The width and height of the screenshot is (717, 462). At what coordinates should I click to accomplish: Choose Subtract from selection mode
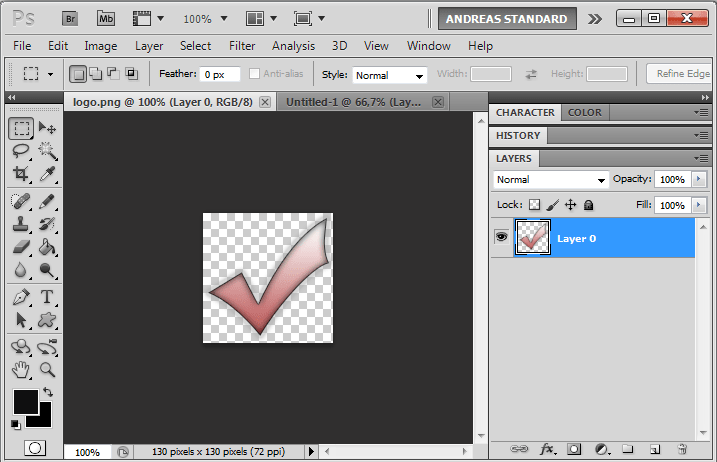[113, 74]
